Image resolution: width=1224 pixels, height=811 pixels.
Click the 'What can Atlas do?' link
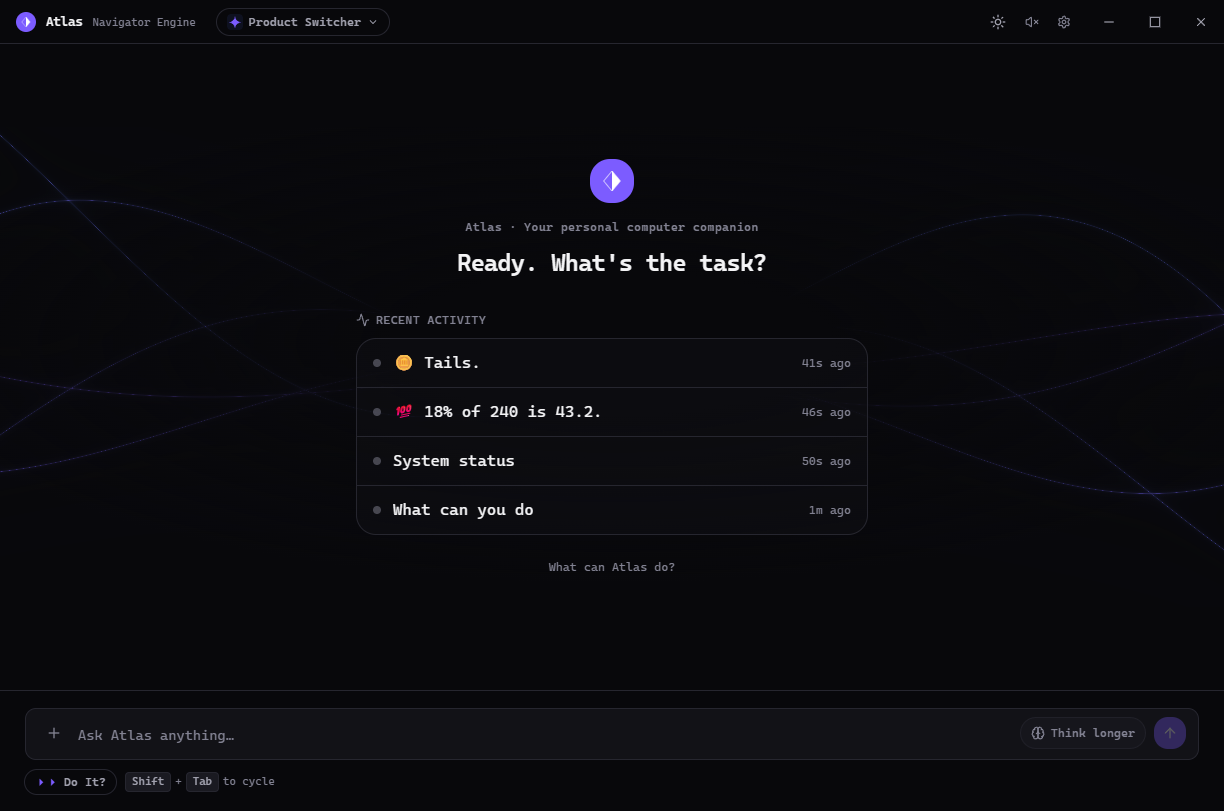[x=612, y=567]
